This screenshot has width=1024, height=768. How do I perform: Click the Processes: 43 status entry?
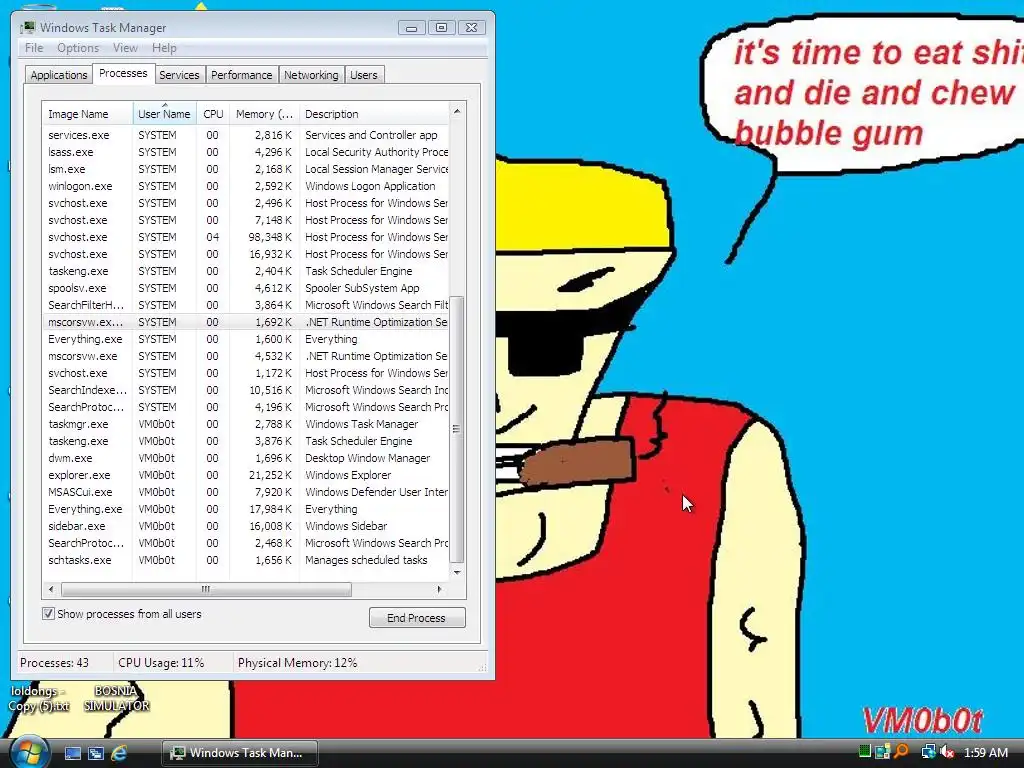tap(55, 663)
